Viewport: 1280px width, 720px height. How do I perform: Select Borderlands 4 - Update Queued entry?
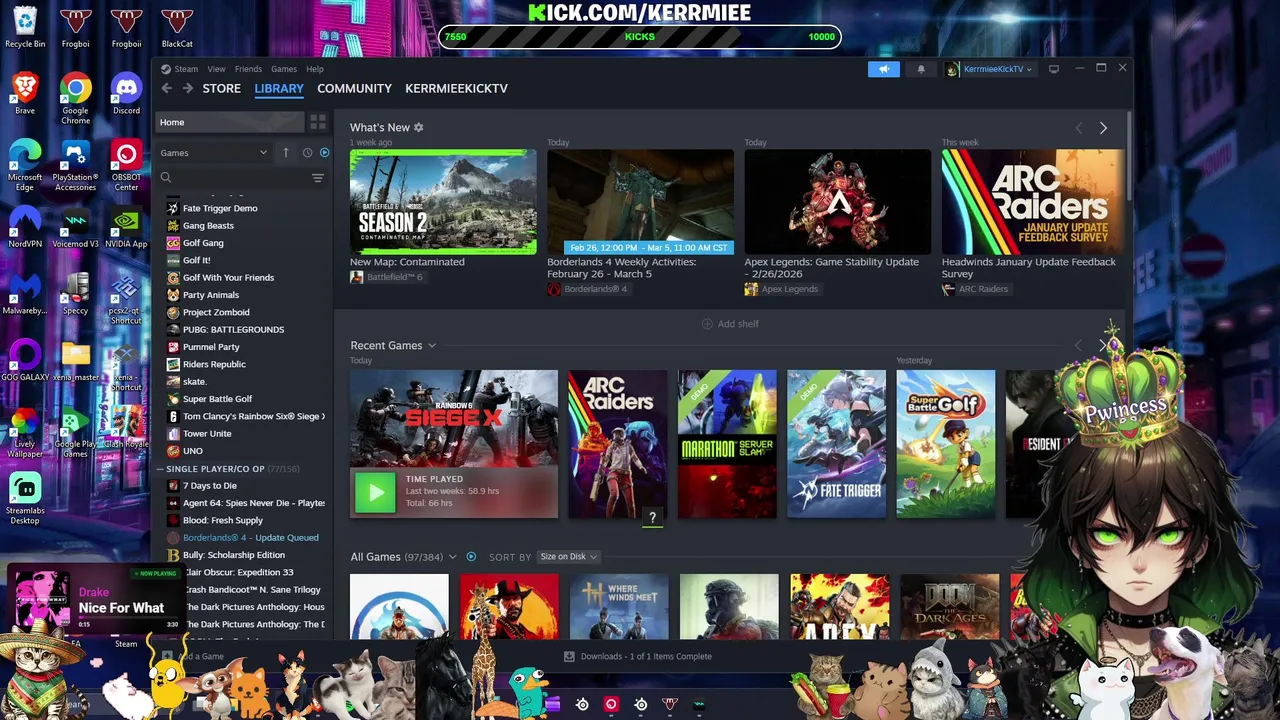click(x=250, y=538)
